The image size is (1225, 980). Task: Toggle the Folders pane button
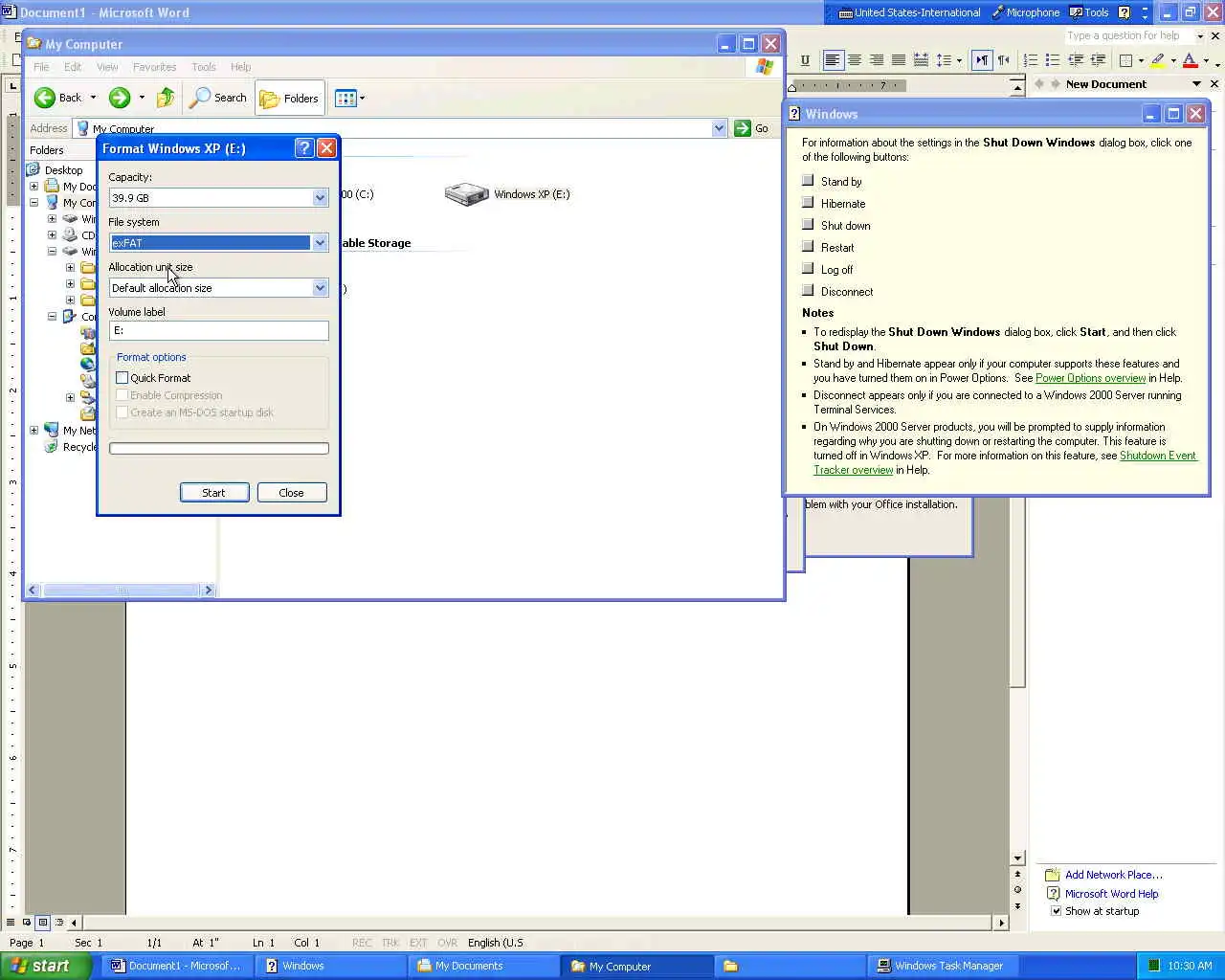tap(290, 99)
